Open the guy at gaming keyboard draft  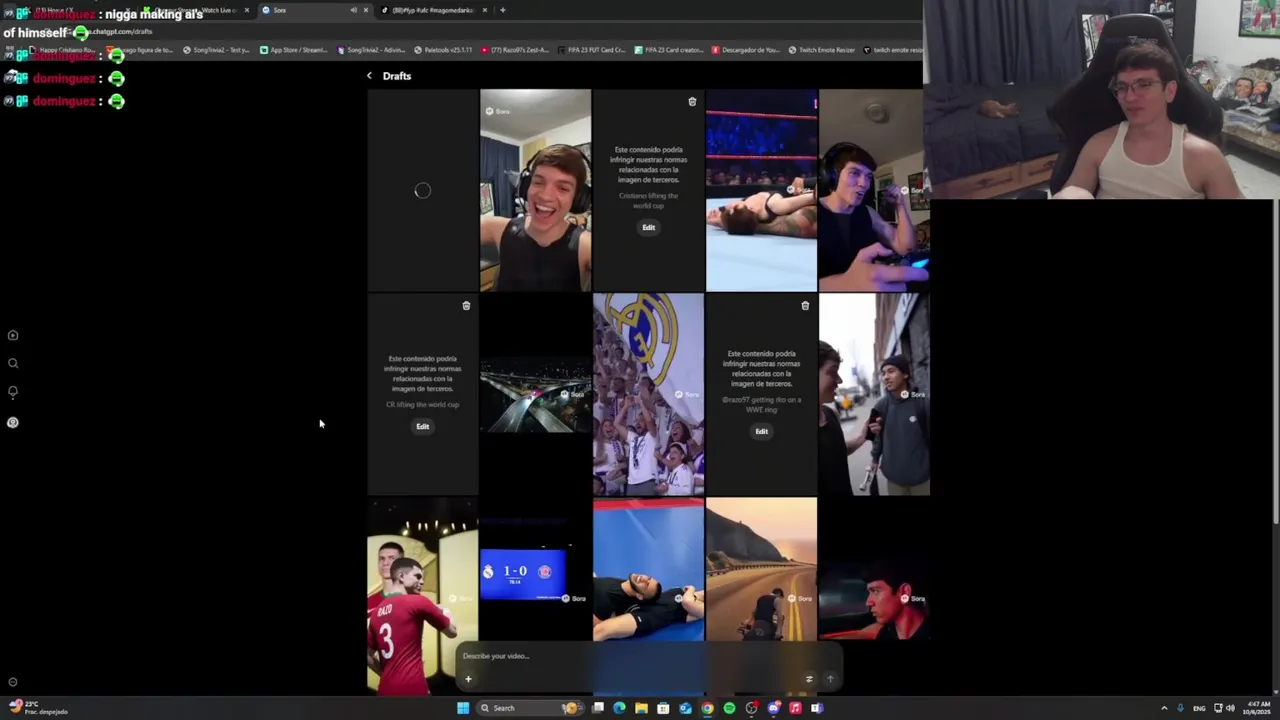click(x=874, y=190)
